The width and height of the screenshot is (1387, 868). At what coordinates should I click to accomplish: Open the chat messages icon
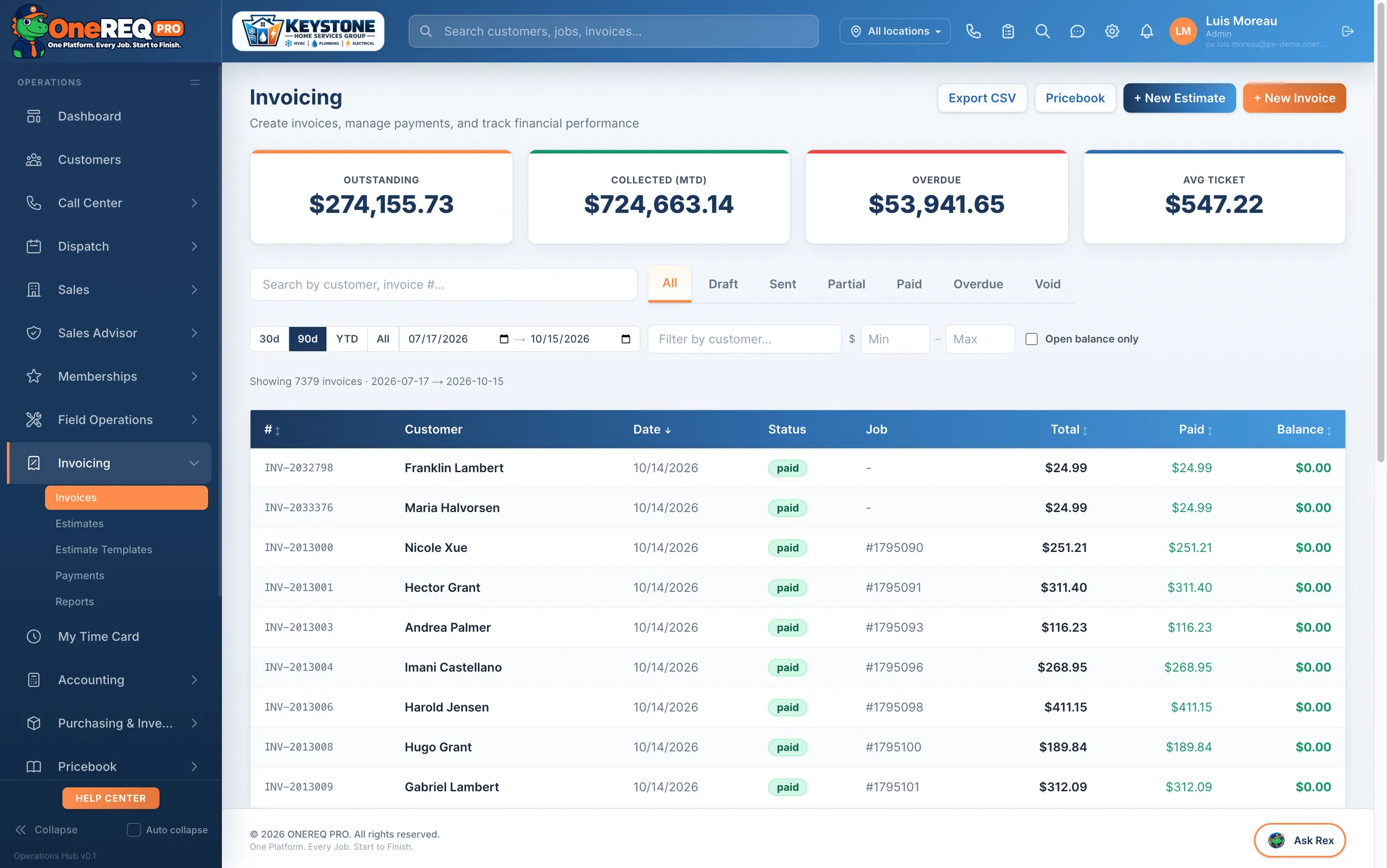click(1077, 31)
